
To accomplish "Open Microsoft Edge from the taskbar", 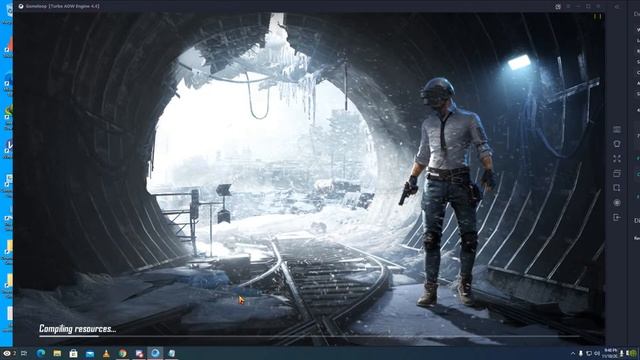I will click(x=41, y=353).
